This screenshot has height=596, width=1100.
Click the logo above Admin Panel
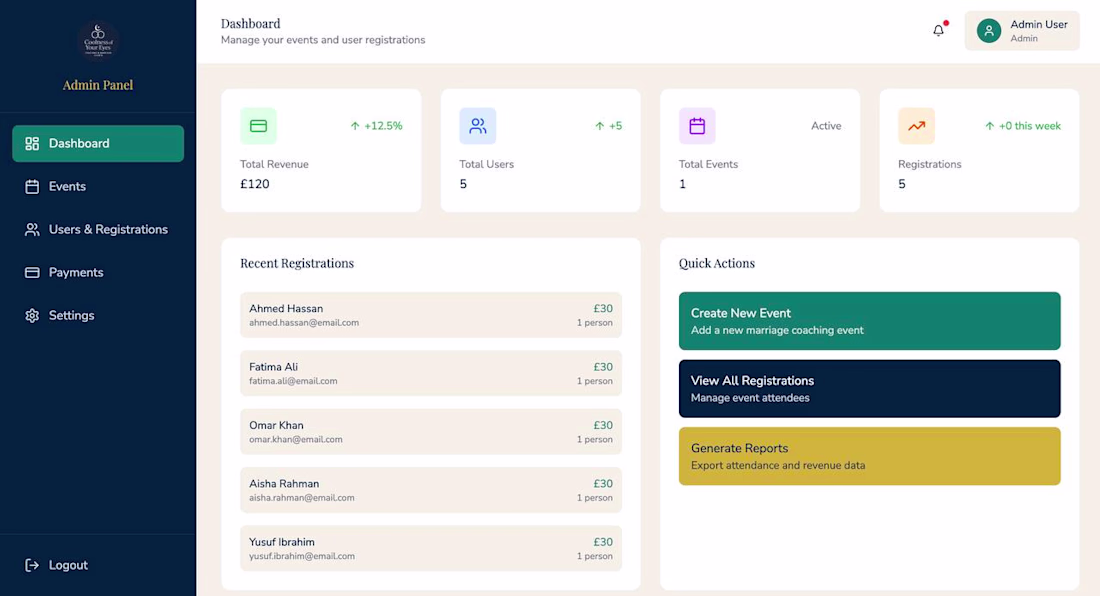pos(98,41)
